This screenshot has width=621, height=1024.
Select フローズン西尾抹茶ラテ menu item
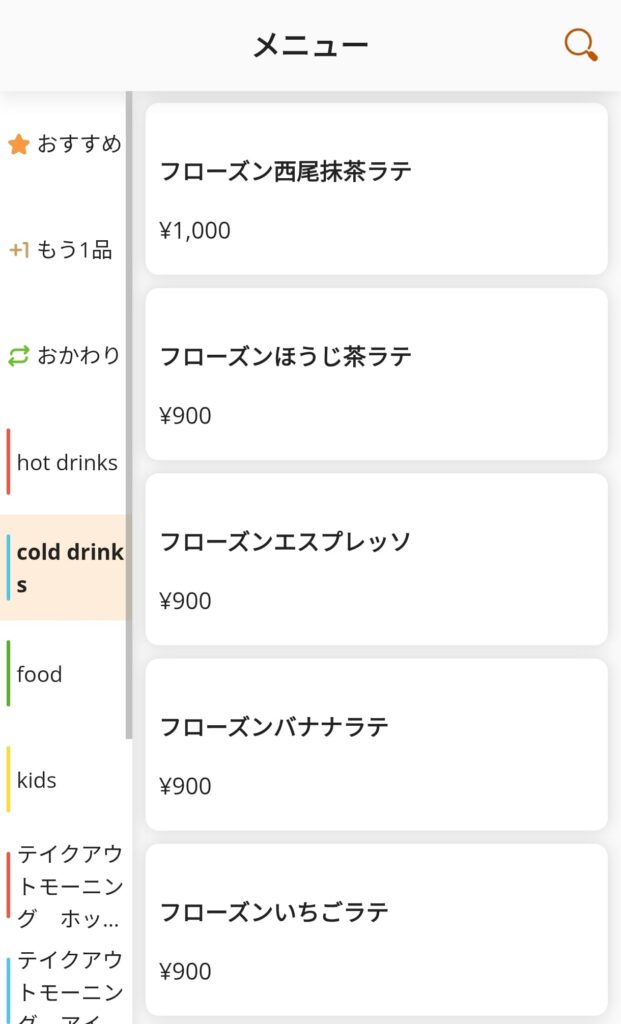point(376,189)
